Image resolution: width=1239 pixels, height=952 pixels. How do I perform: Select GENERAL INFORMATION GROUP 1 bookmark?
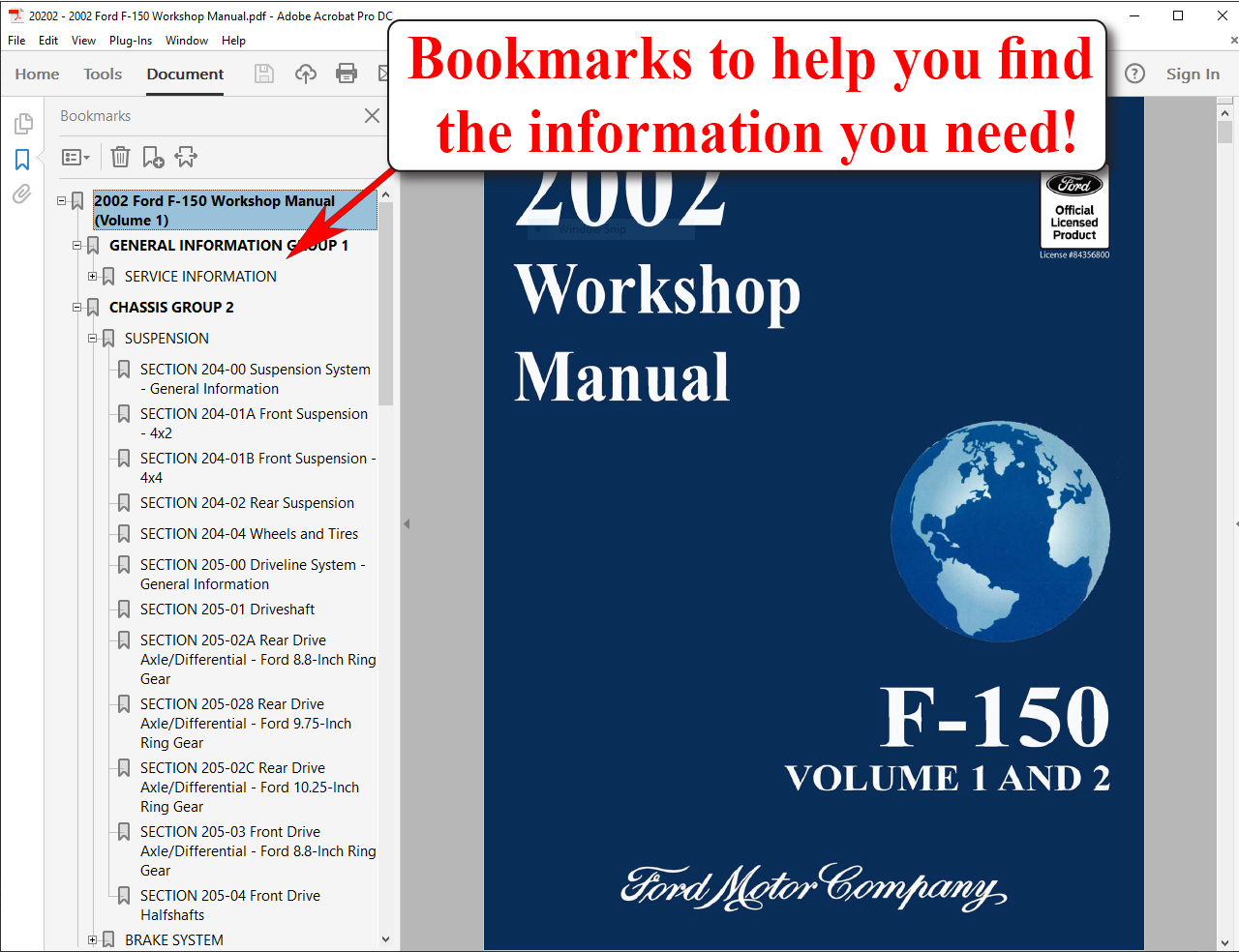pyautogui.click(x=228, y=246)
